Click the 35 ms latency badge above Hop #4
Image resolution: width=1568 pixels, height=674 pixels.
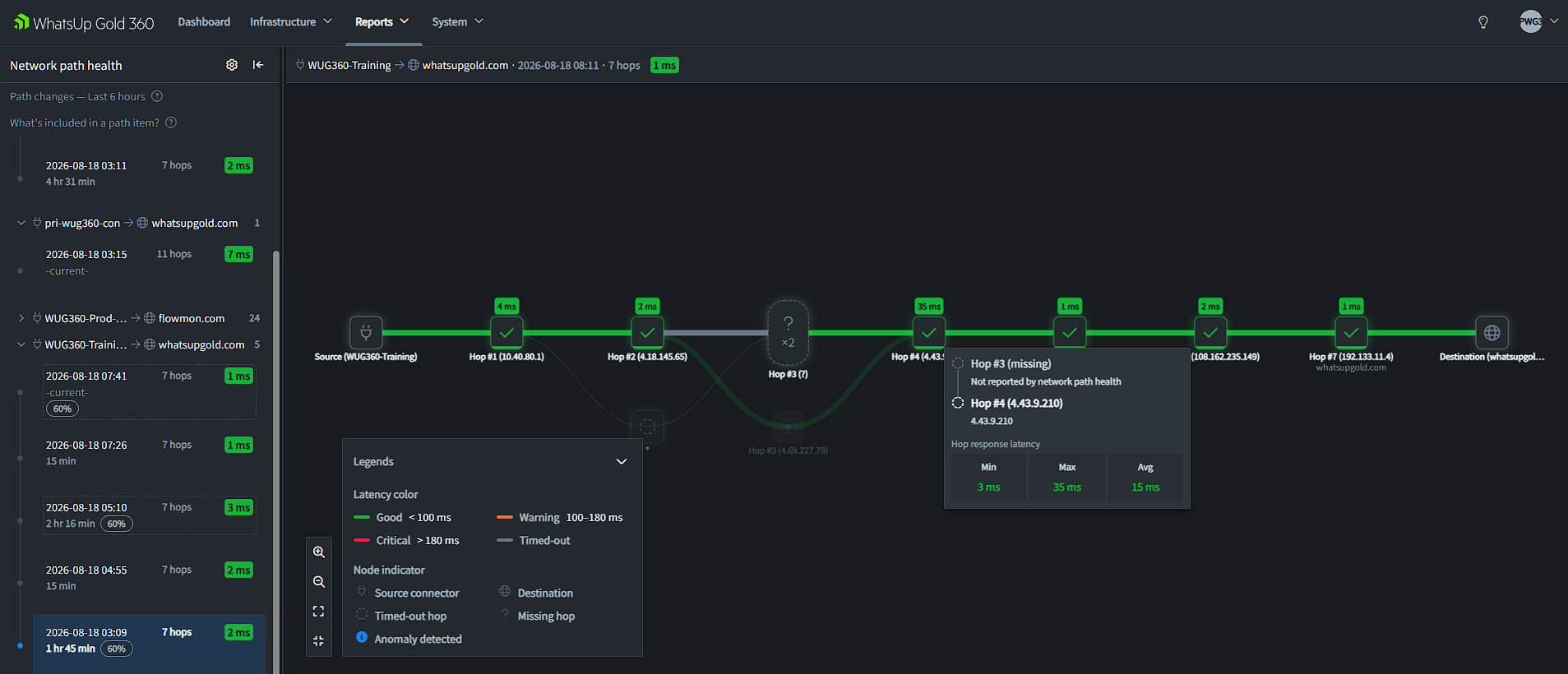pos(929,307)
